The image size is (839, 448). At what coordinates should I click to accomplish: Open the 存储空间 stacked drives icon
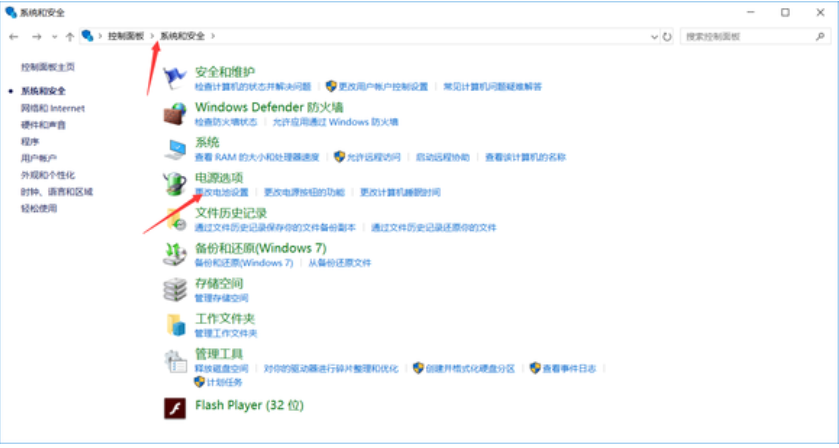[175, 289]
